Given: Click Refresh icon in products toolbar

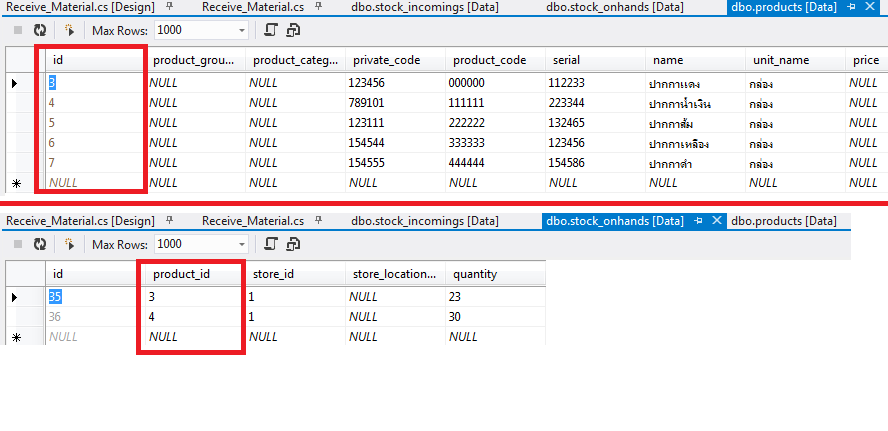Looking at the screenshot, I should pyautogui.click(x=40, y=31).
